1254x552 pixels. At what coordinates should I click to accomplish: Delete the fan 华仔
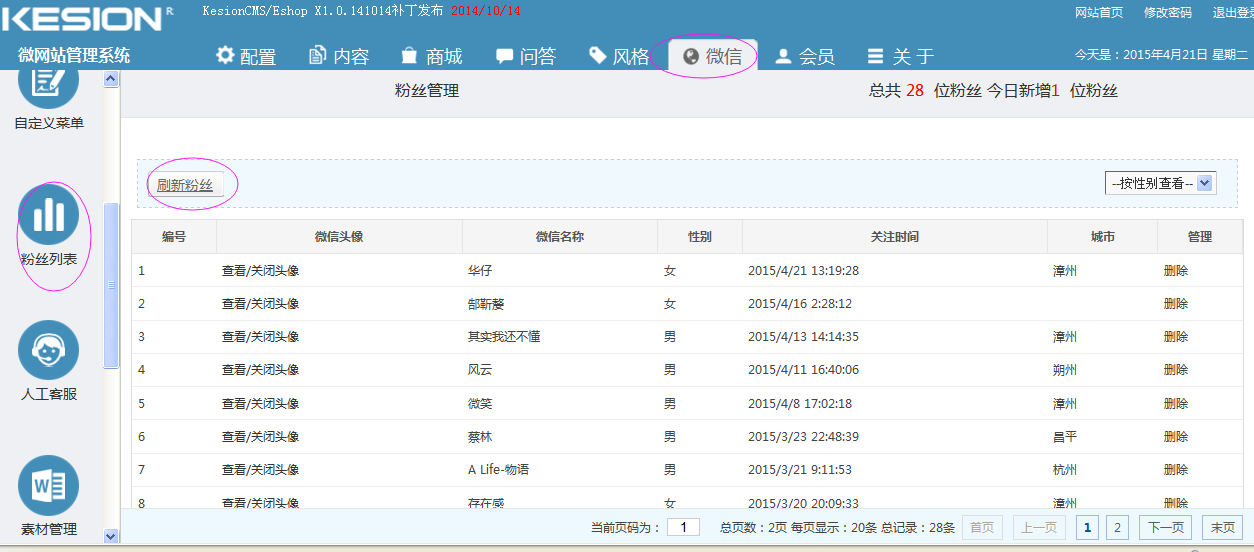coord(1176,270)
